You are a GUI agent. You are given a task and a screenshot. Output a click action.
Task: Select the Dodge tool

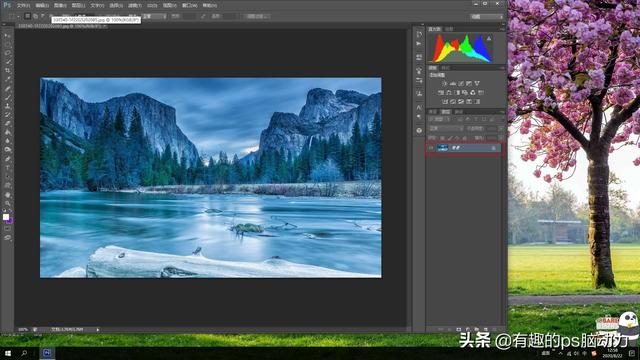click(x=7, y=150)
